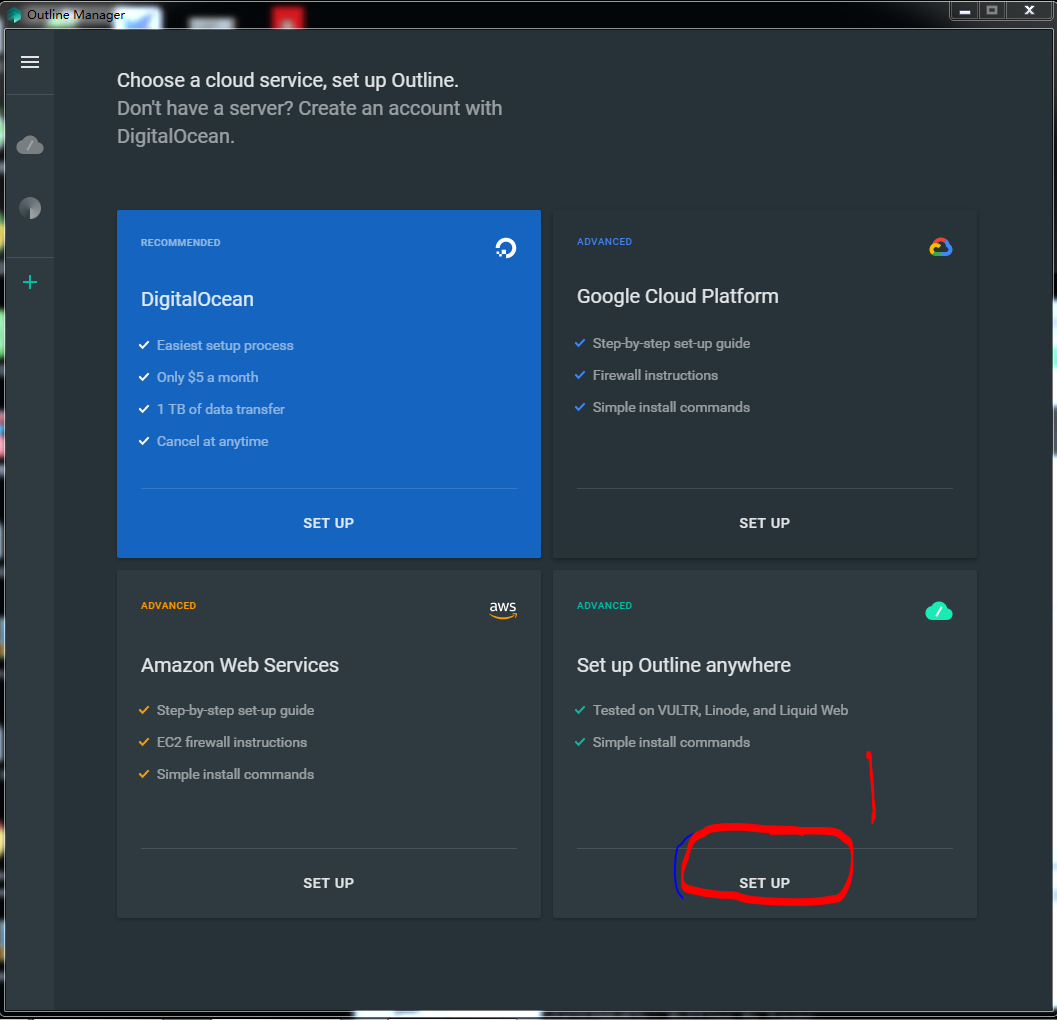This screenshot has height=1020, width=1057.
Task: Click the RECOMMENDED label
Action: click(x=180, y=243)
